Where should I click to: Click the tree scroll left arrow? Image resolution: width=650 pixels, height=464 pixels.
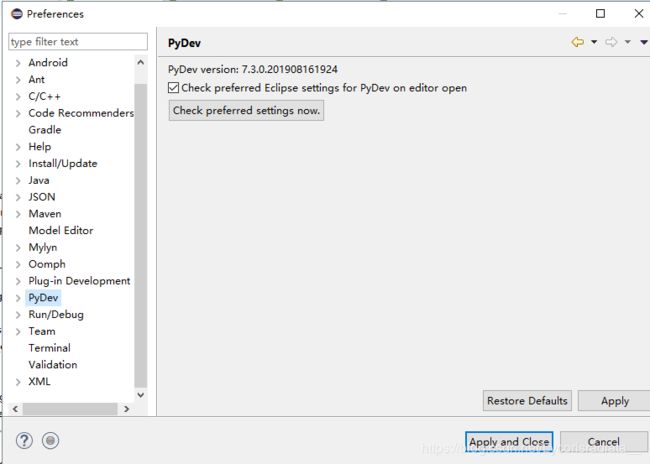coord(15,409)
